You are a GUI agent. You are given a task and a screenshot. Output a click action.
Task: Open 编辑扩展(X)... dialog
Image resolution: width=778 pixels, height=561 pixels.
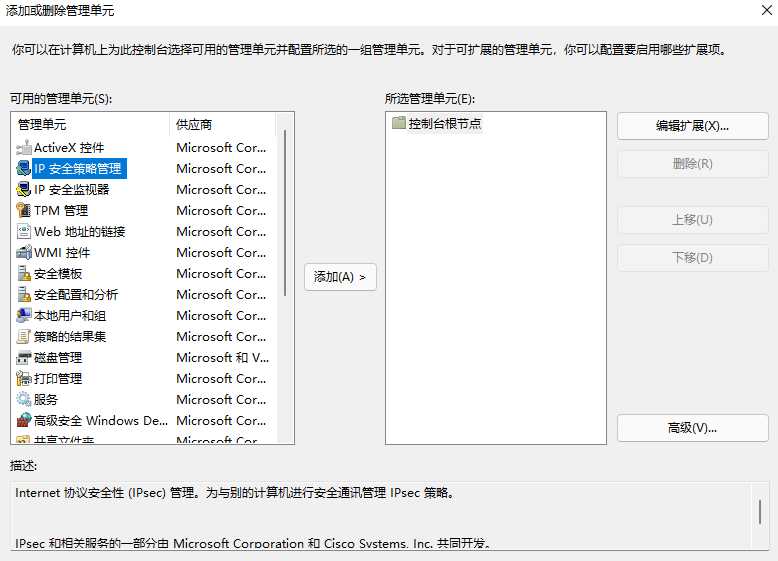coord(693,126)
